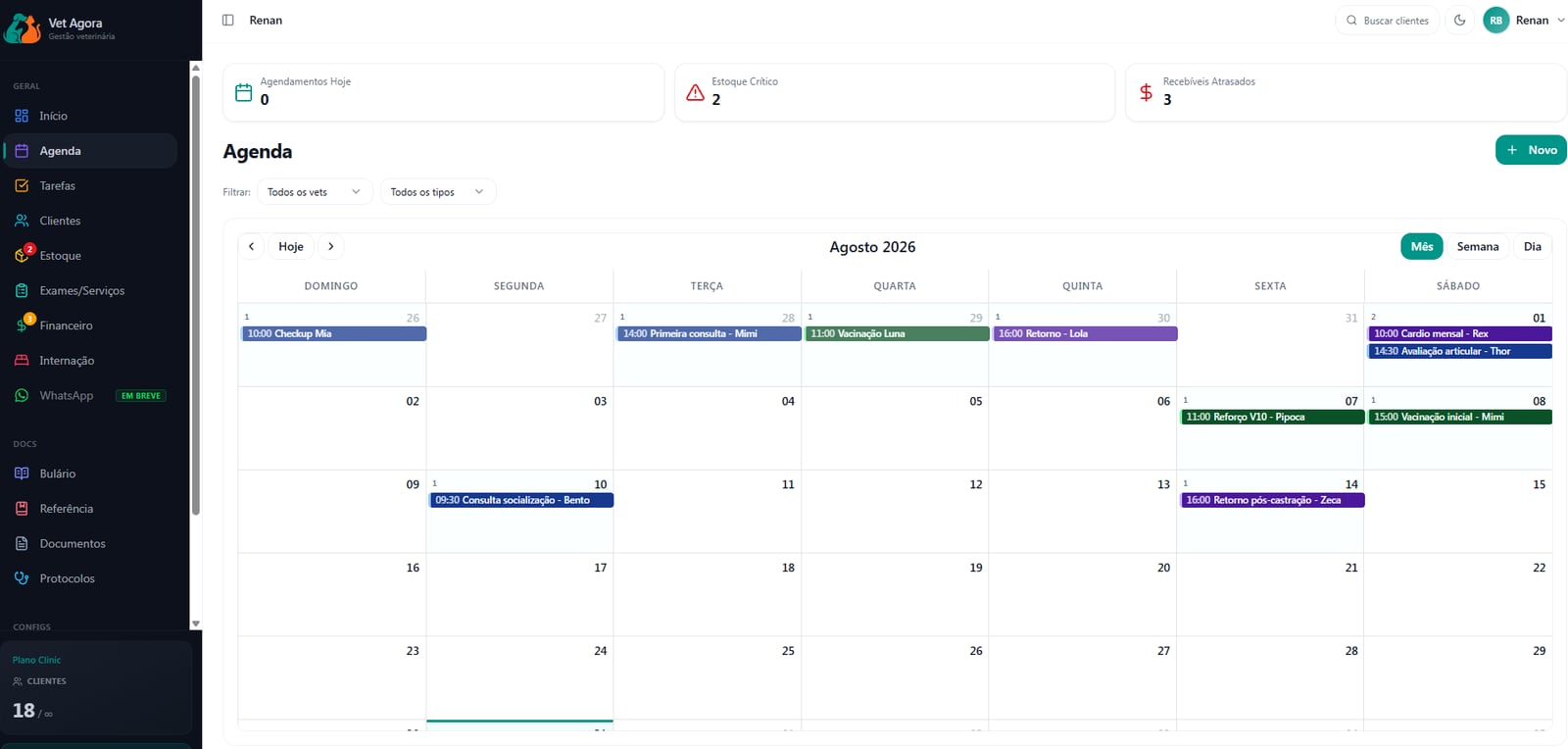Click the Internação bed icon

point(22,360)
